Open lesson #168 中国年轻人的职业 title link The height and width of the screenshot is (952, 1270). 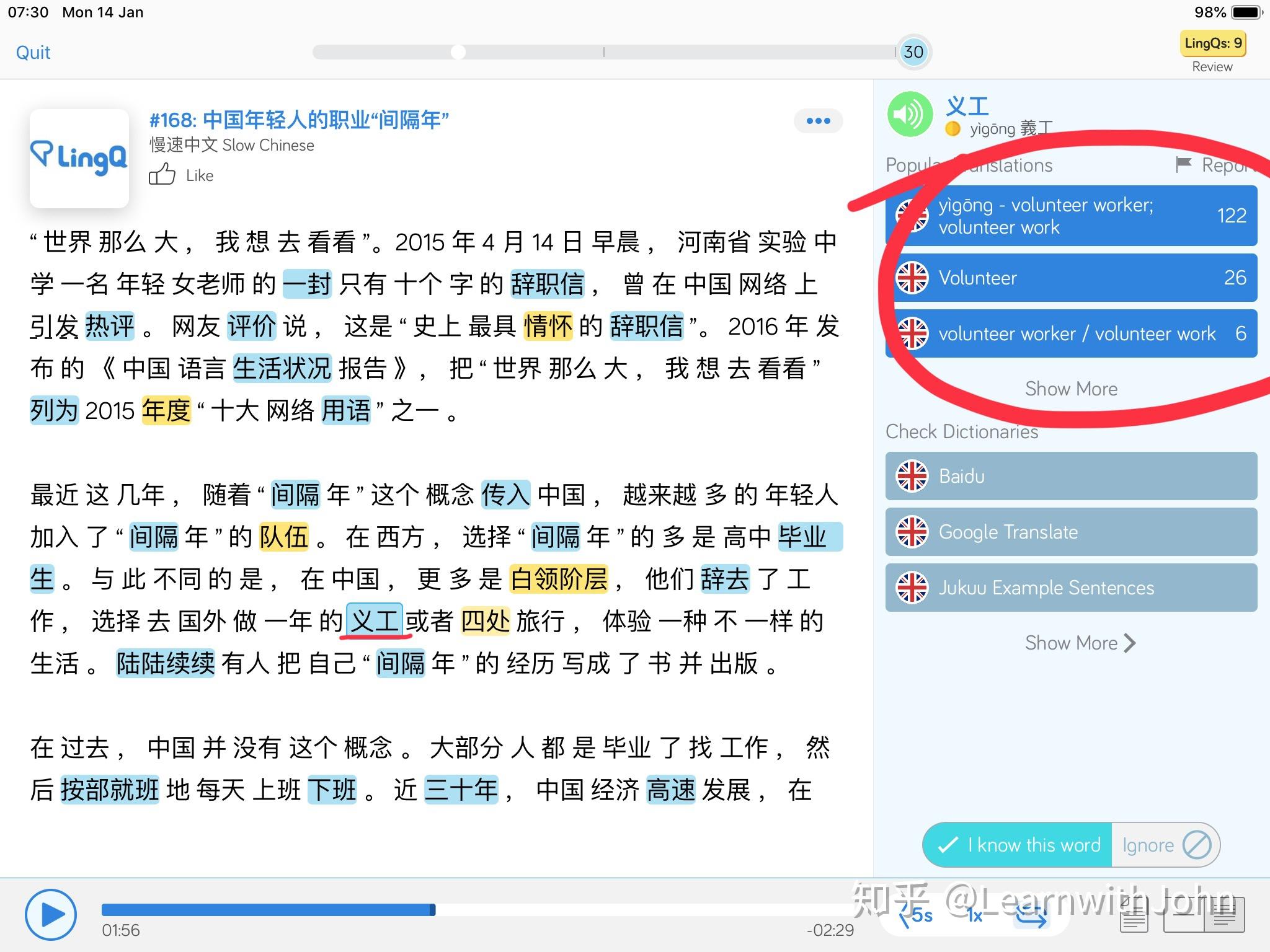coord(298,120)
